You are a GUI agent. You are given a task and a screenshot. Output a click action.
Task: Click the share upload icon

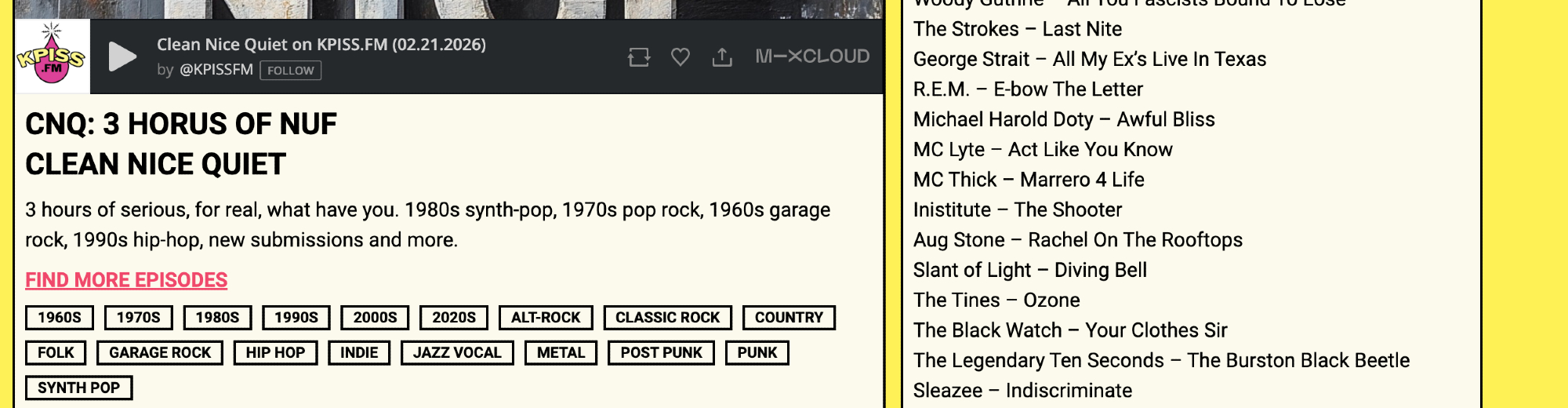point(722,56)
